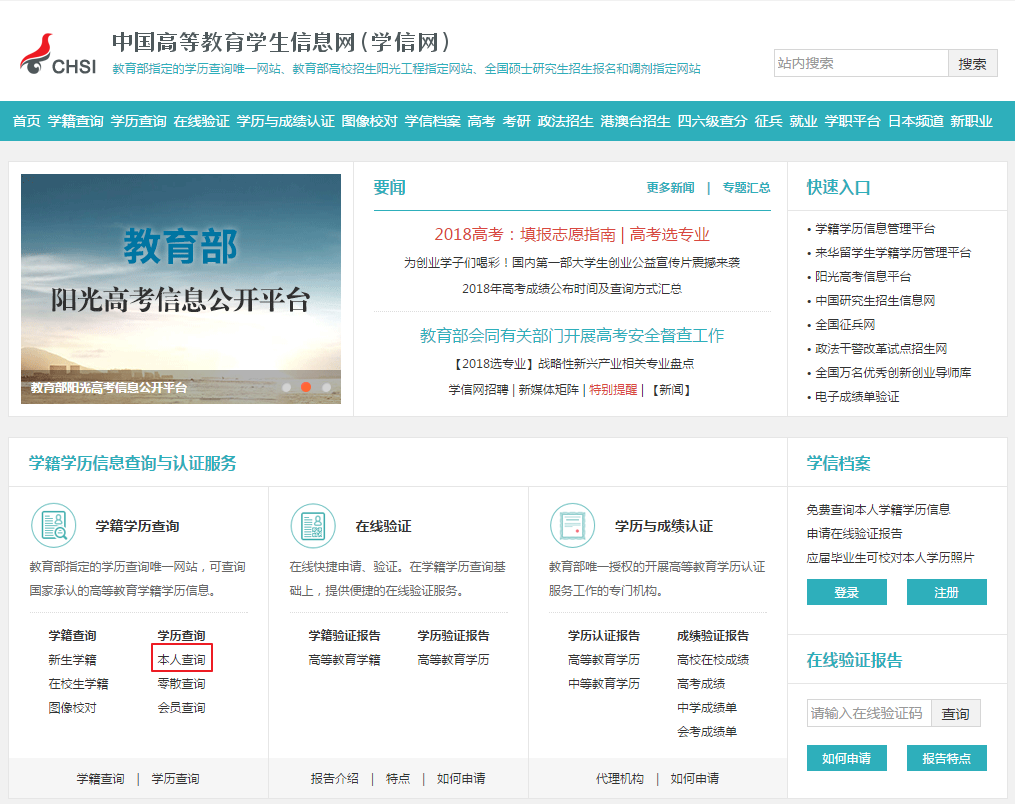The height and width of the screenshot is (804, 1015).
Task: Click the 站内搜索 search input field
Action: (860, 63)
